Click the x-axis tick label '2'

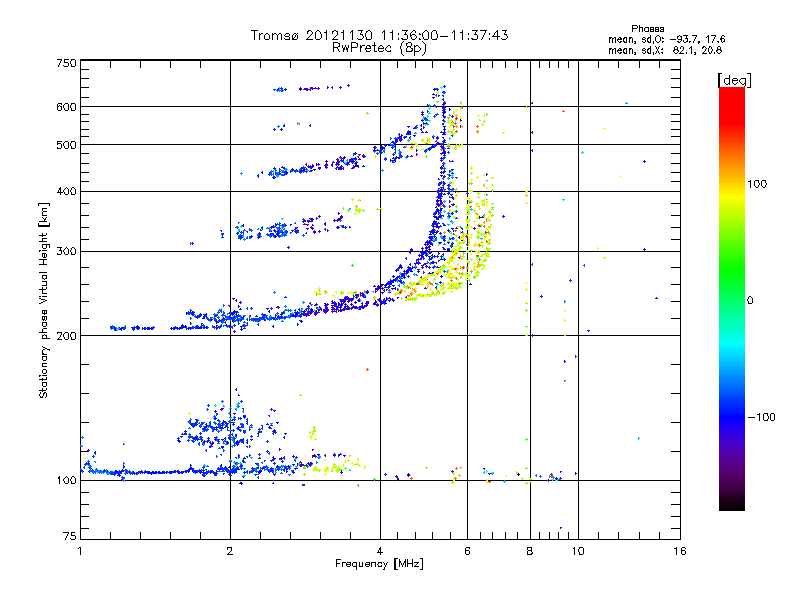pos(230,551)
